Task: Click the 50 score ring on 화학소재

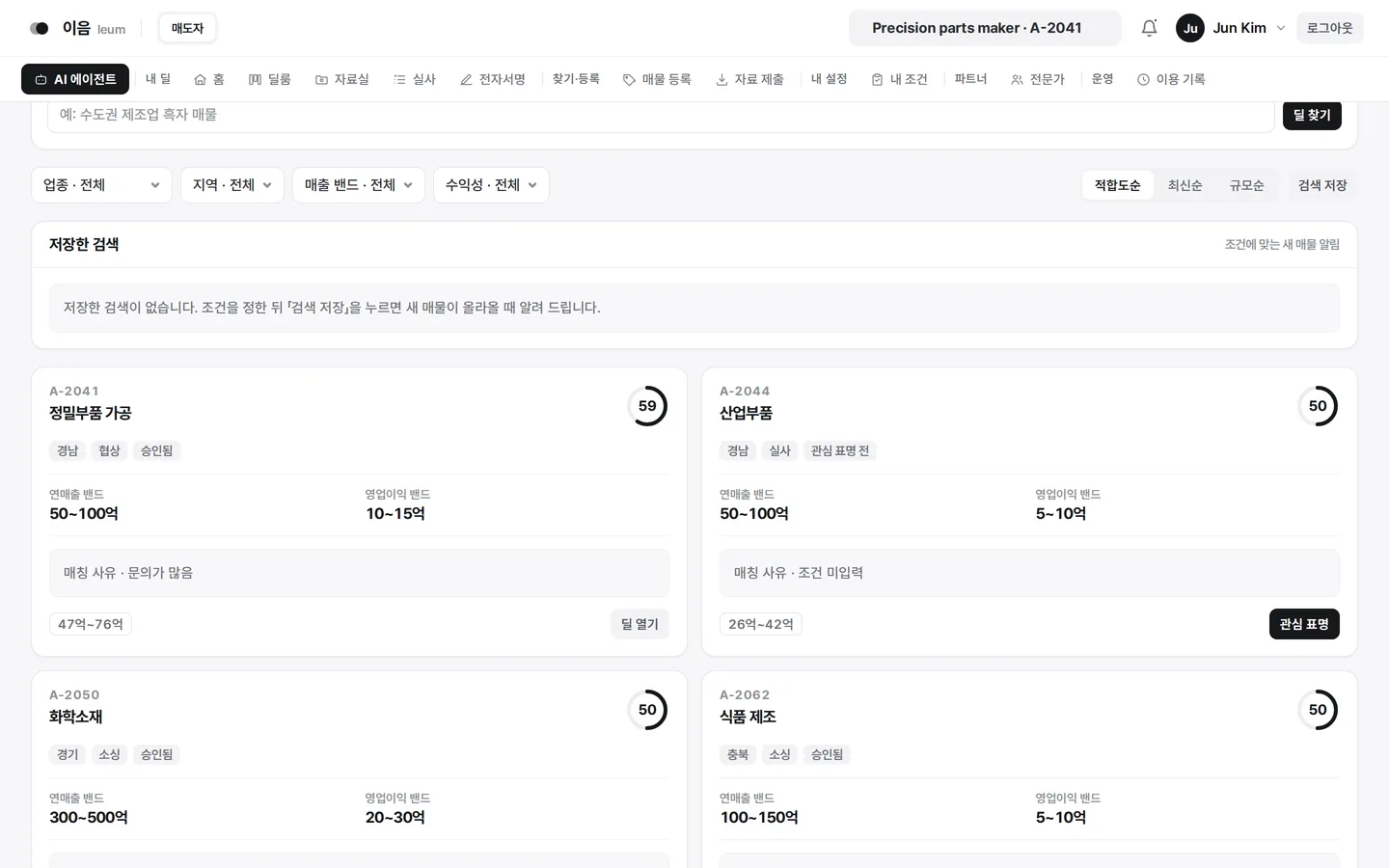Action: tap(647, 710)
